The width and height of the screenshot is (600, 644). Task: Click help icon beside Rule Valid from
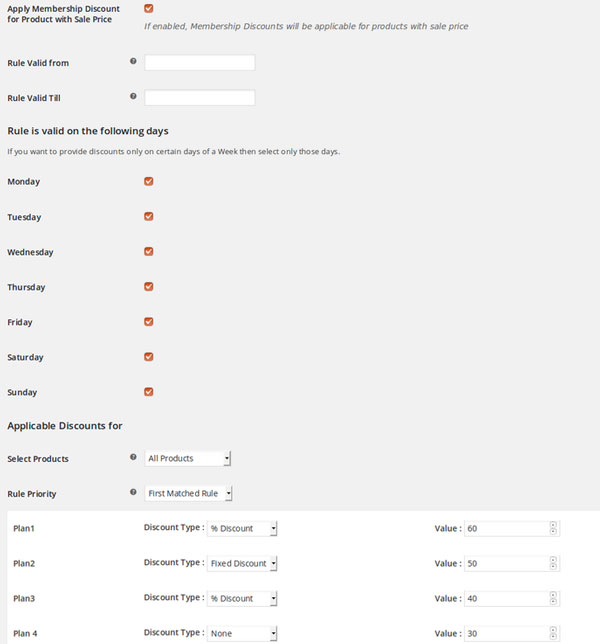[x=133, y=61]
